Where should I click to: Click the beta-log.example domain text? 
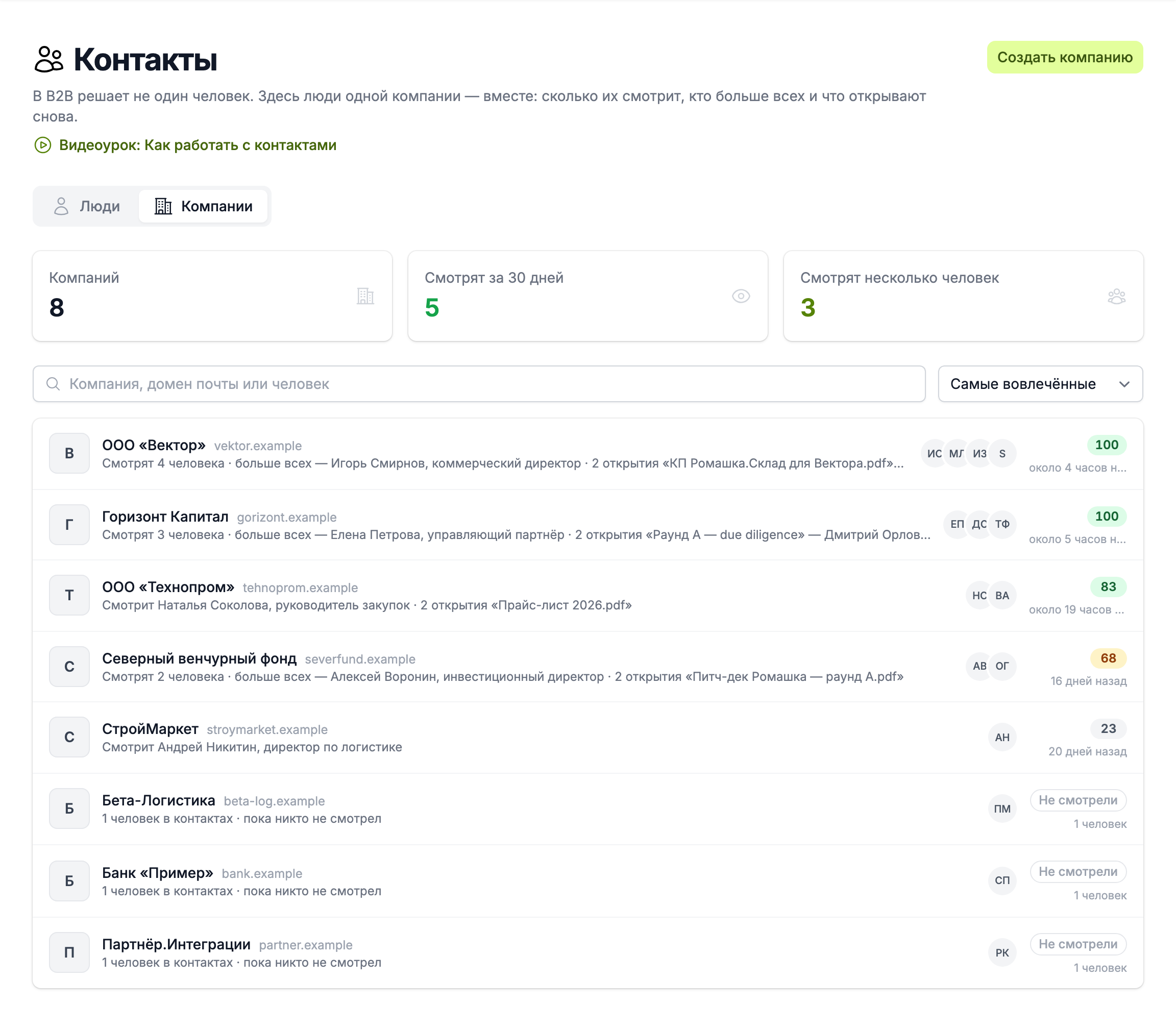[x=274, y=801]
